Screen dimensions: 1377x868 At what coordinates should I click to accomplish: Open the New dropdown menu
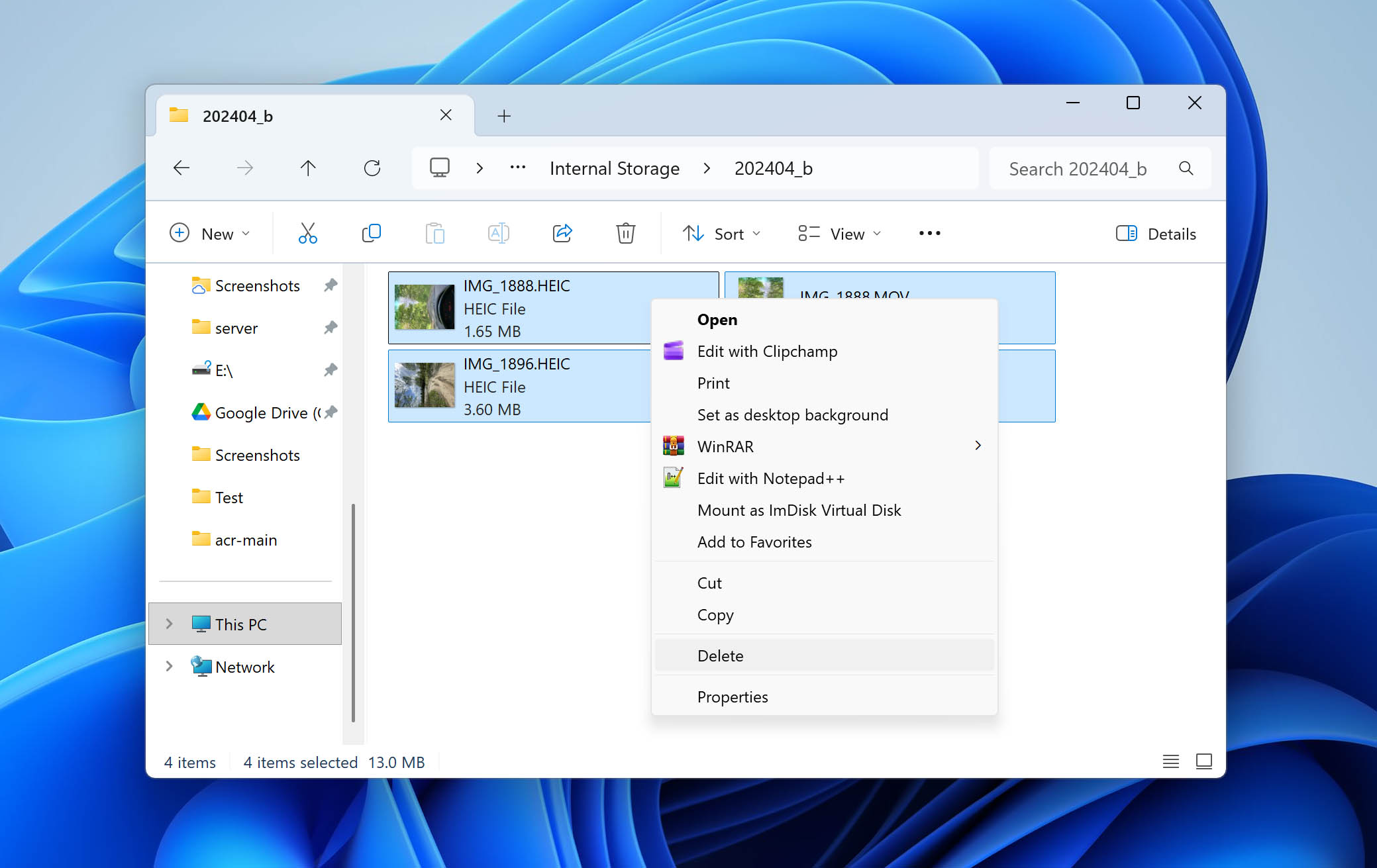tap(210, 233)
